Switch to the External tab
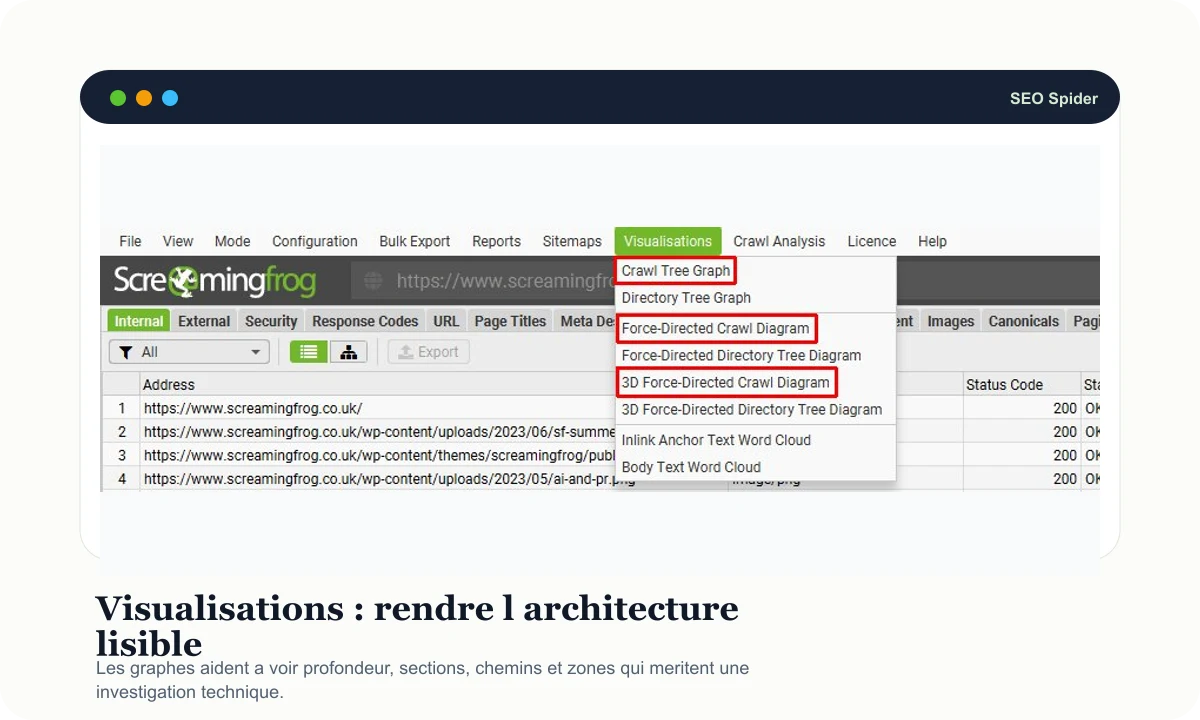 (x=204, y=321)
